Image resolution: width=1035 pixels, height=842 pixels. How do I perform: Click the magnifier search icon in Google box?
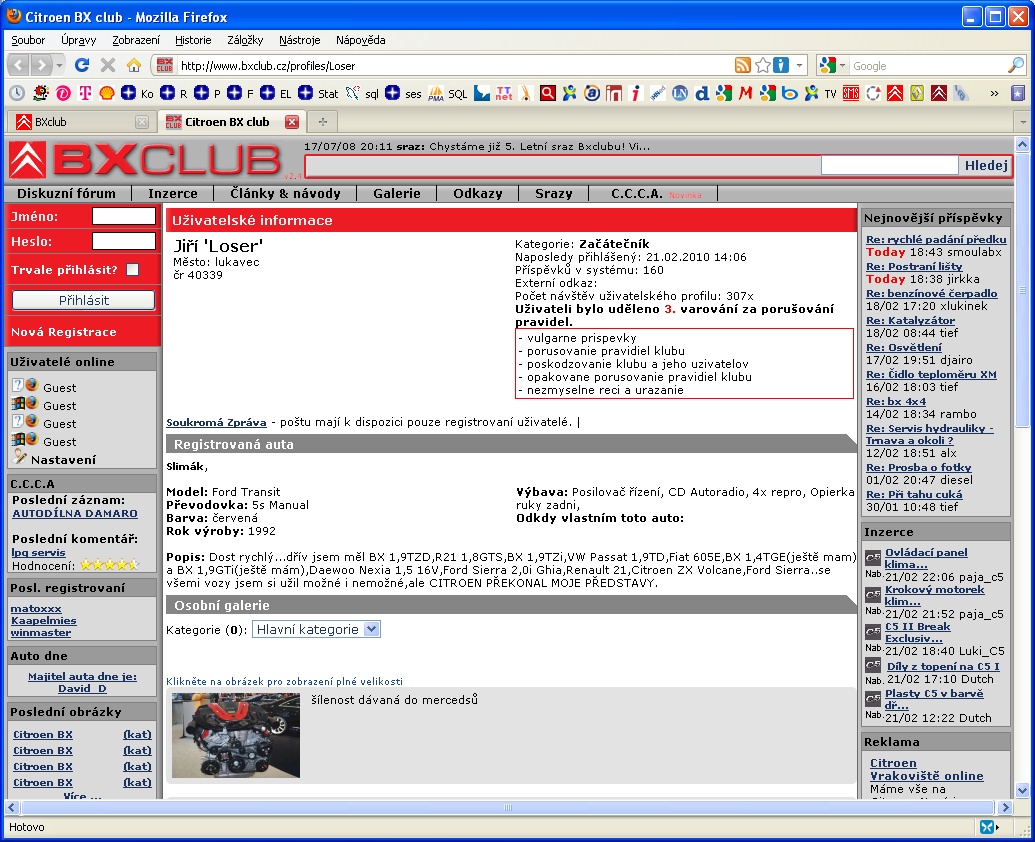tap(1016, 65)
